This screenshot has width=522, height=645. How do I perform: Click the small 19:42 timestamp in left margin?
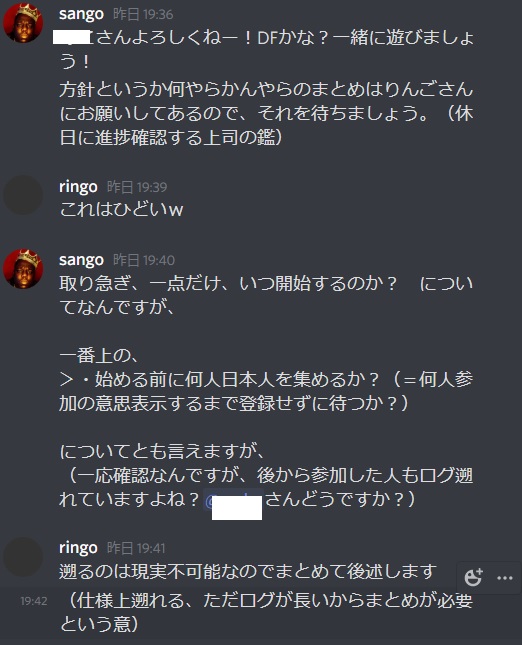[34, 601]
